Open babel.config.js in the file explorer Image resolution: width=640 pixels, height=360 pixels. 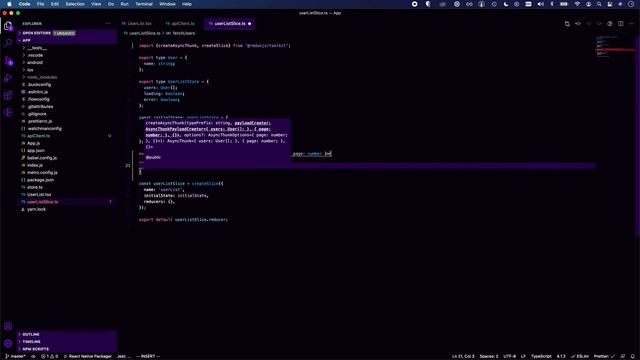coord(67,158)
